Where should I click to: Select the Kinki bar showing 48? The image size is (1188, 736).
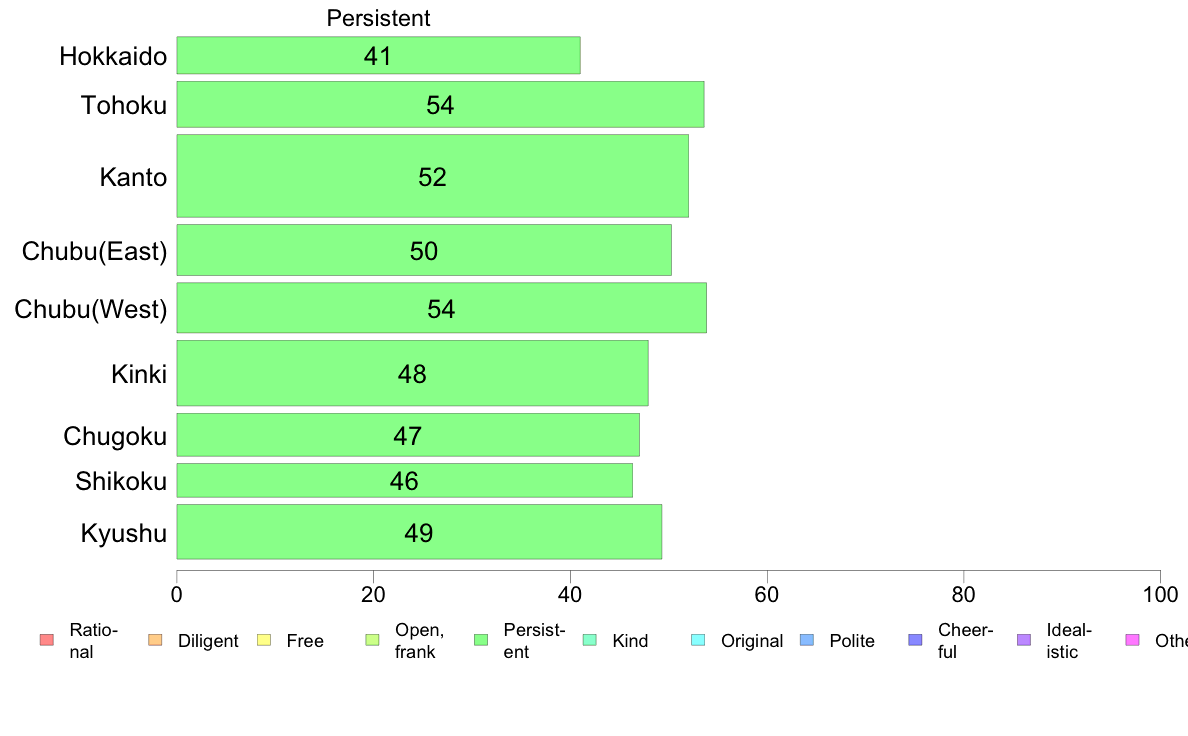pyautogui.click(x=412, y=373)
